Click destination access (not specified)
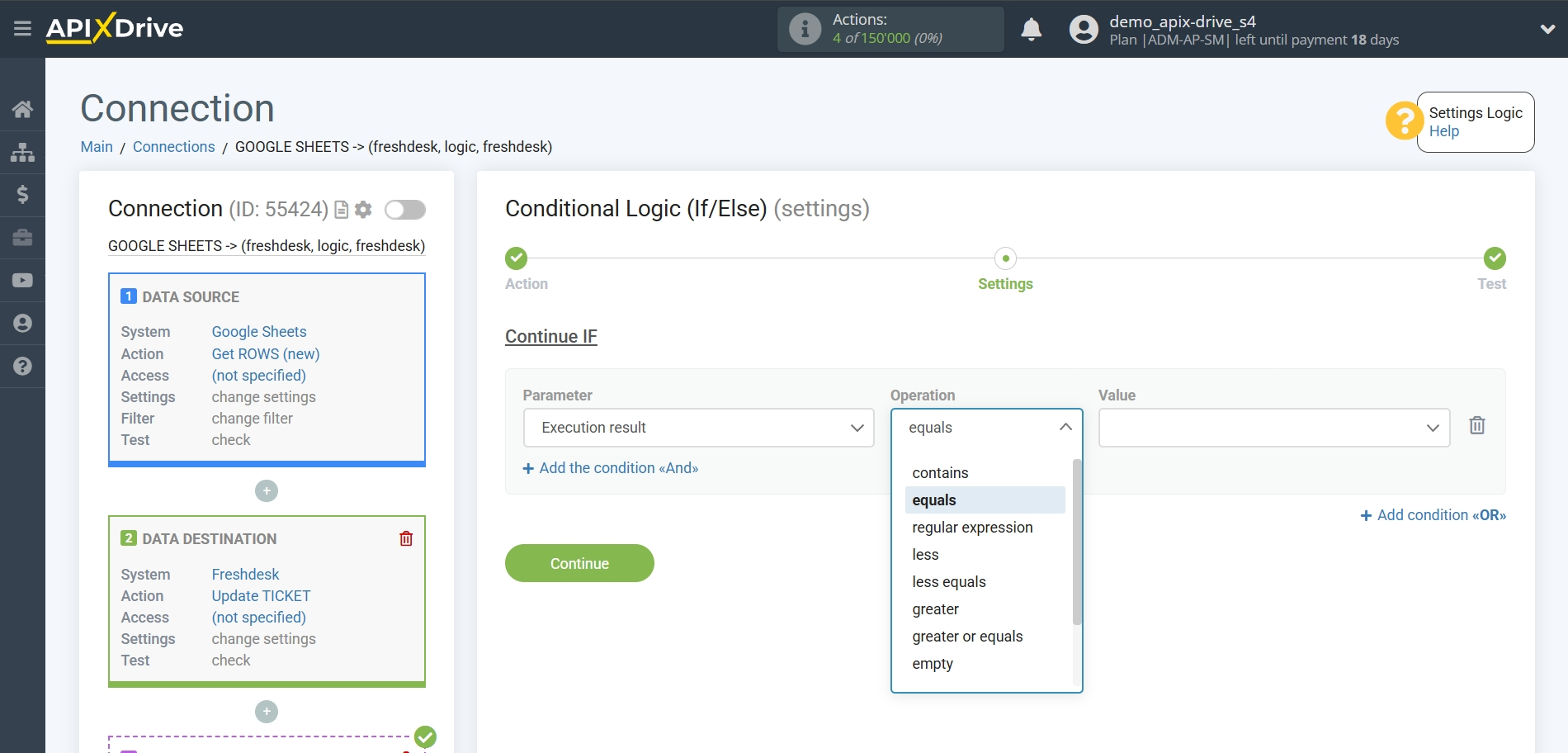 pyautogui.click(x=259, y=618)
